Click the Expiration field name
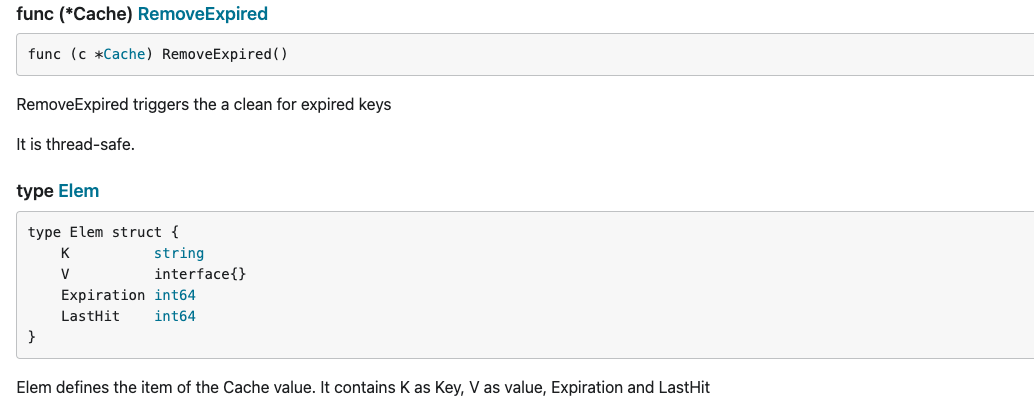The height and width of the screenshot is (413, 1034). [103, 295]
